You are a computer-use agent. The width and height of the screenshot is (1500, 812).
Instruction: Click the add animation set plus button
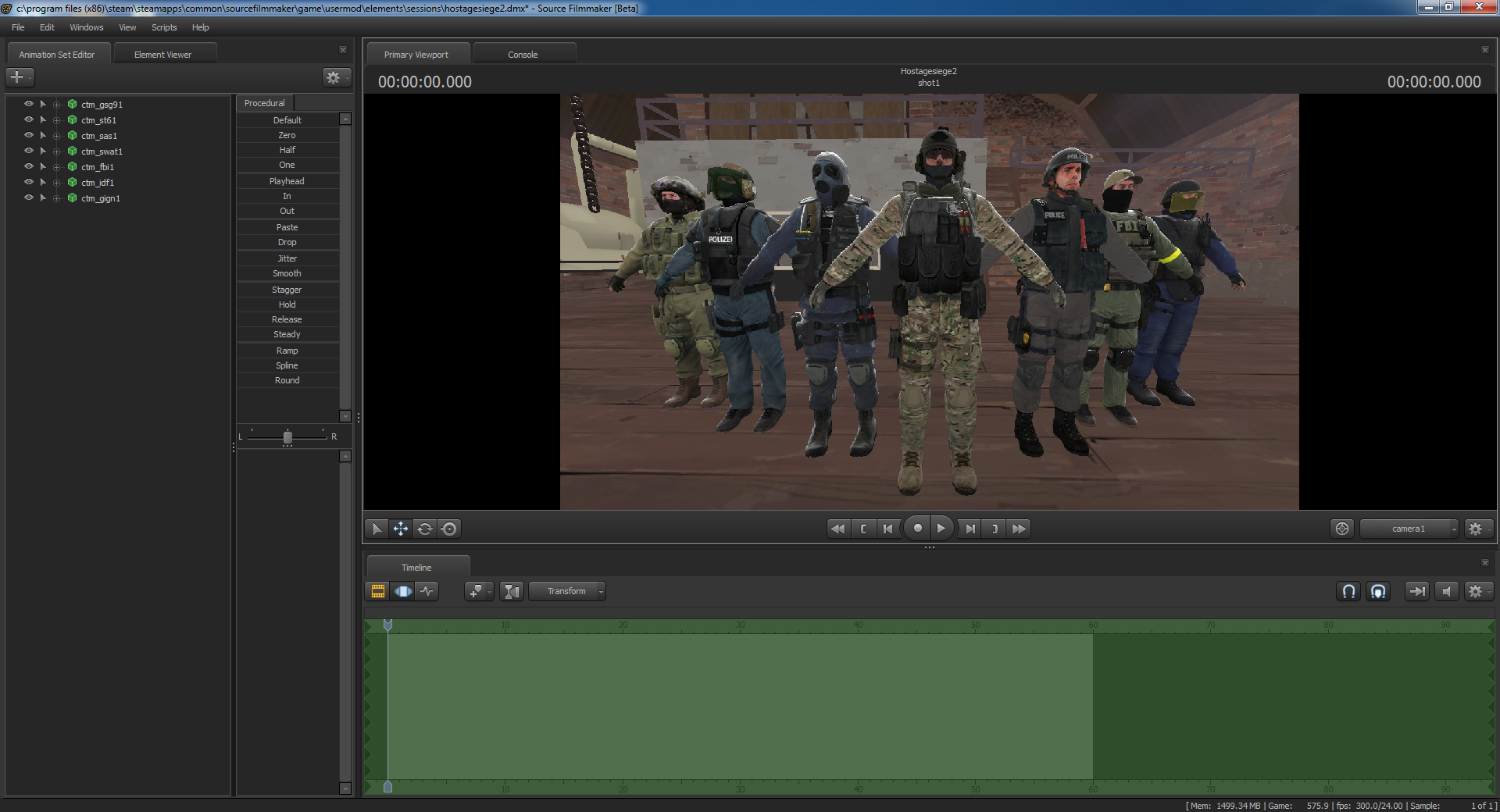coord(20,77)
